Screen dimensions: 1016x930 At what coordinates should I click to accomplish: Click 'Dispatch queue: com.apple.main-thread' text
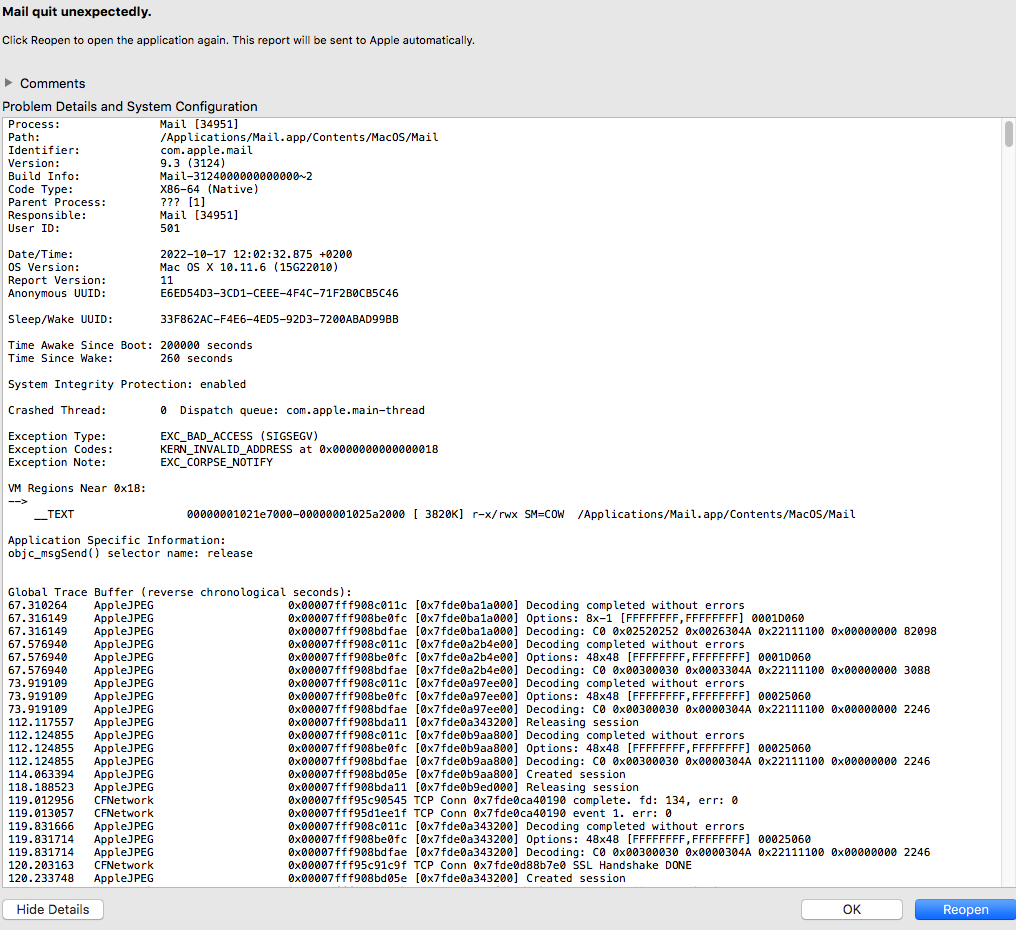click(x=302, y=410)
